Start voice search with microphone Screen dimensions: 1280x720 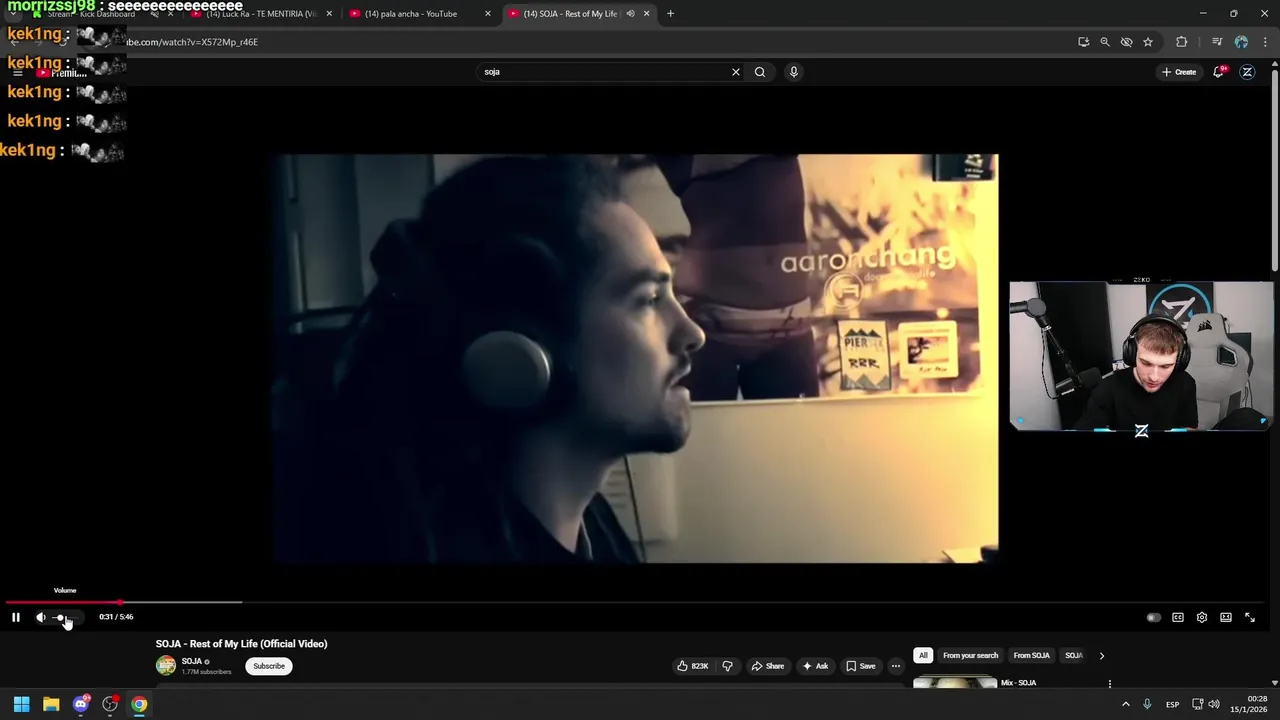(794, 72)
